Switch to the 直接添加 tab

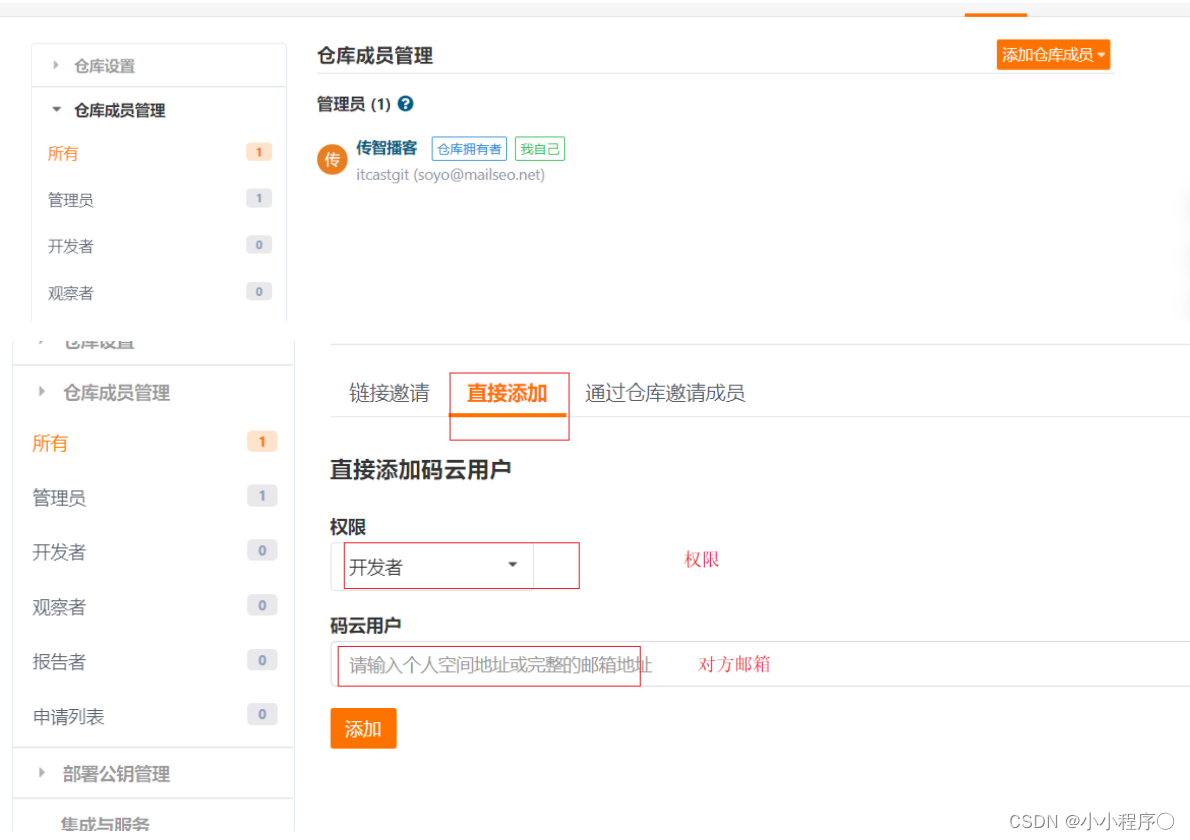507,393
